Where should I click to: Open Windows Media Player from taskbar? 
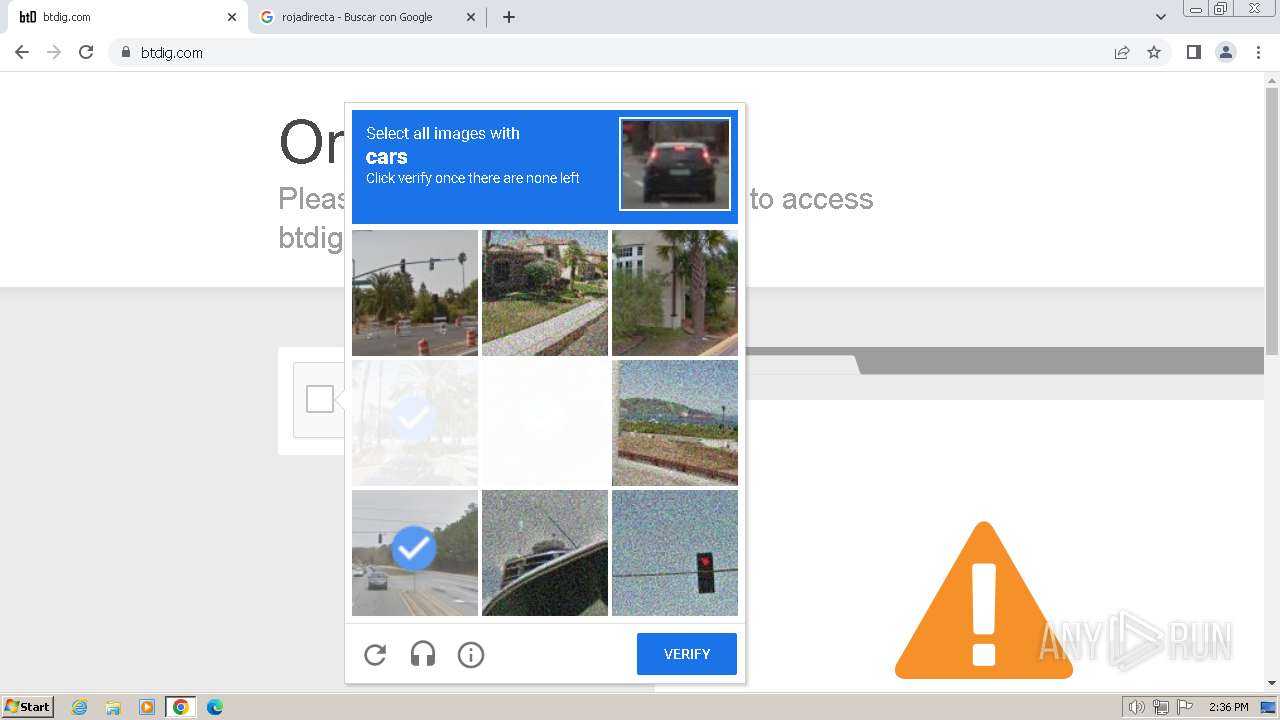[147, 707]
